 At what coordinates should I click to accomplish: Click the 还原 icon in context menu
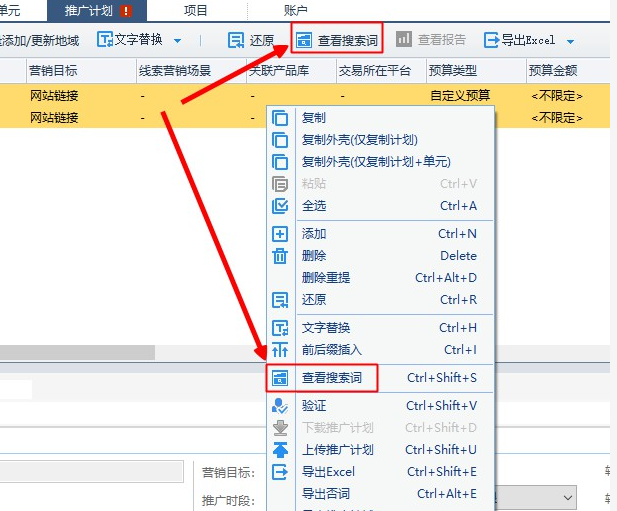pyautogui.click(x=280, y=300)
